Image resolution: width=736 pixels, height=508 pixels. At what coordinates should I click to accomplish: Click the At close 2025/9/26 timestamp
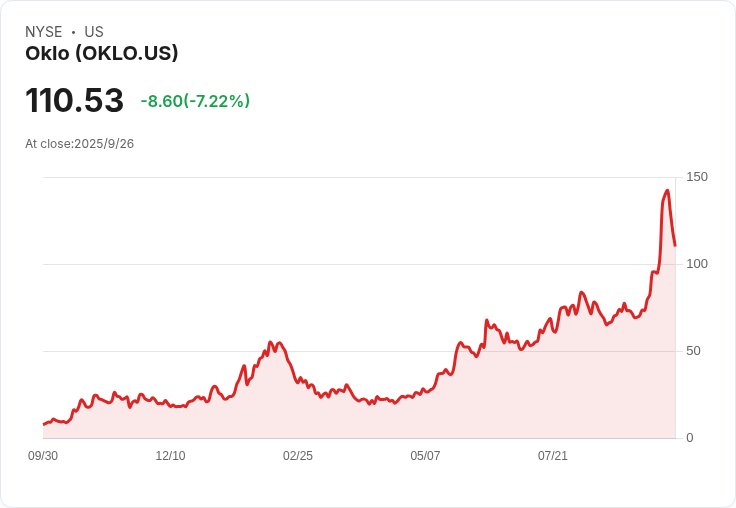click(80, 144)
